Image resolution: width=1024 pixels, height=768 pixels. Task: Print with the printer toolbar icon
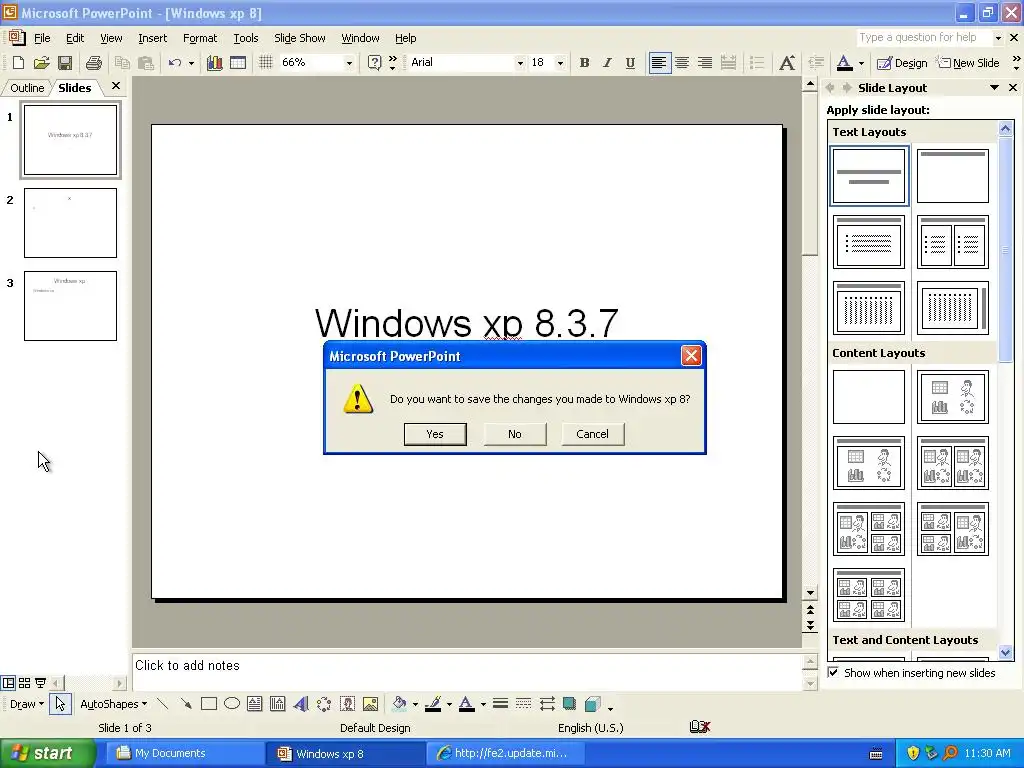point(94,63)
